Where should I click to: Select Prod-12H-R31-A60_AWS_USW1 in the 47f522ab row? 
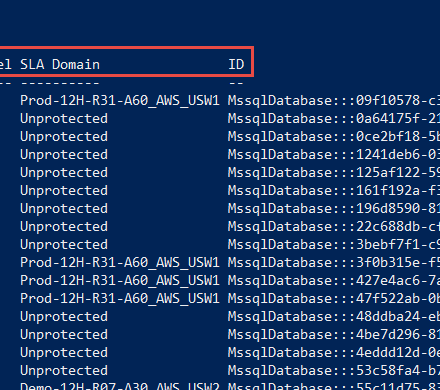coord(120,298)
